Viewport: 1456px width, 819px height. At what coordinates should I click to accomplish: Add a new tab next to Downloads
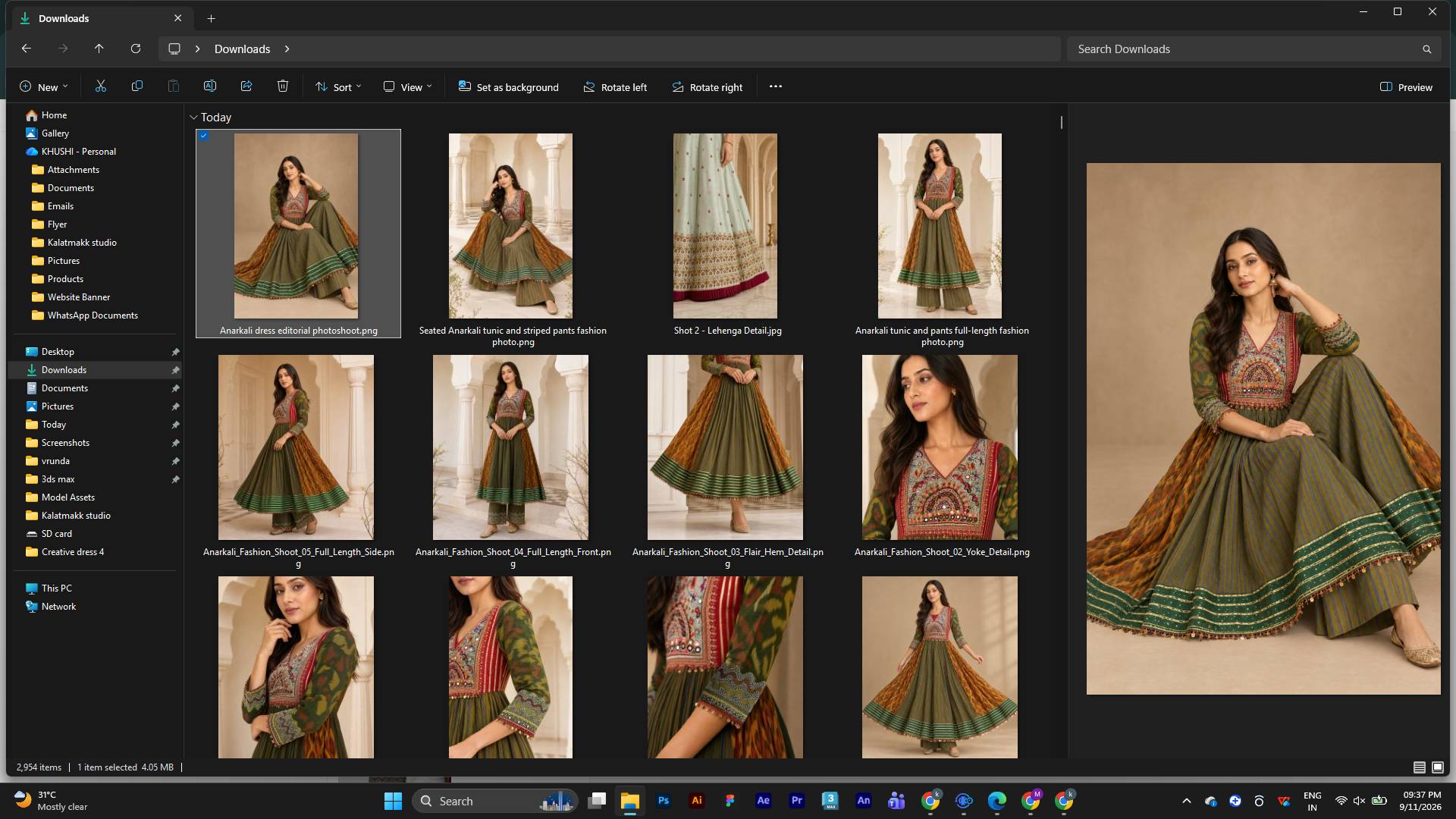(211, 18)
